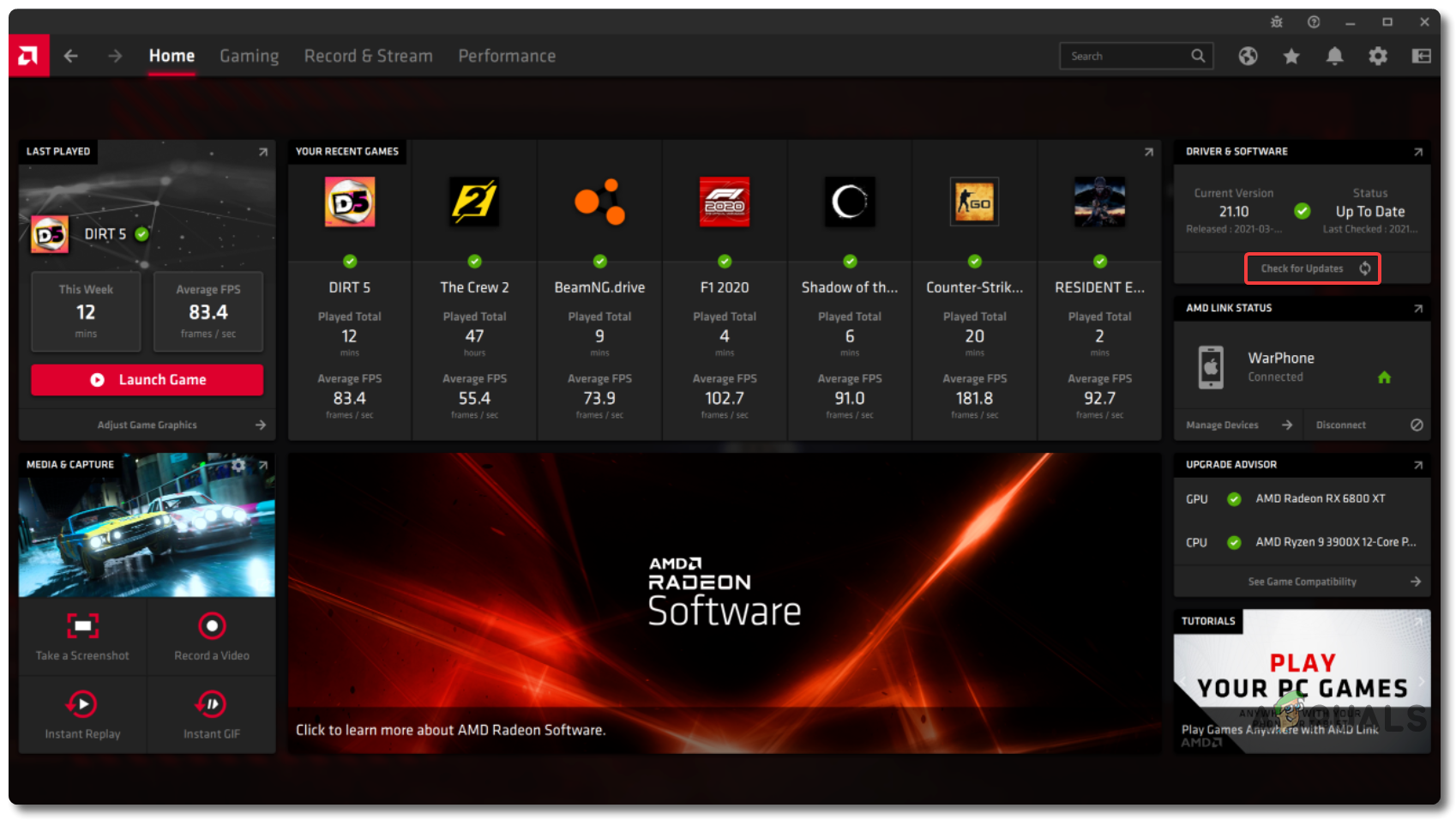Open the Performance tab
This screenshot has width=1456, height=820.
(507, 57)
